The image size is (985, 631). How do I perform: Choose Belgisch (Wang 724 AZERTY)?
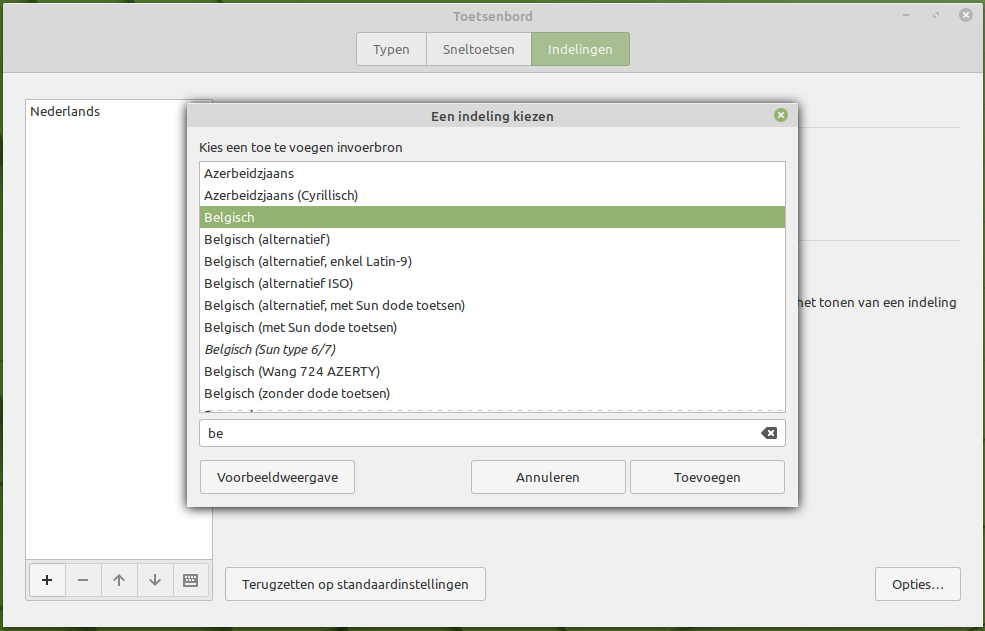pyautogui.click(x=292, y=371)
